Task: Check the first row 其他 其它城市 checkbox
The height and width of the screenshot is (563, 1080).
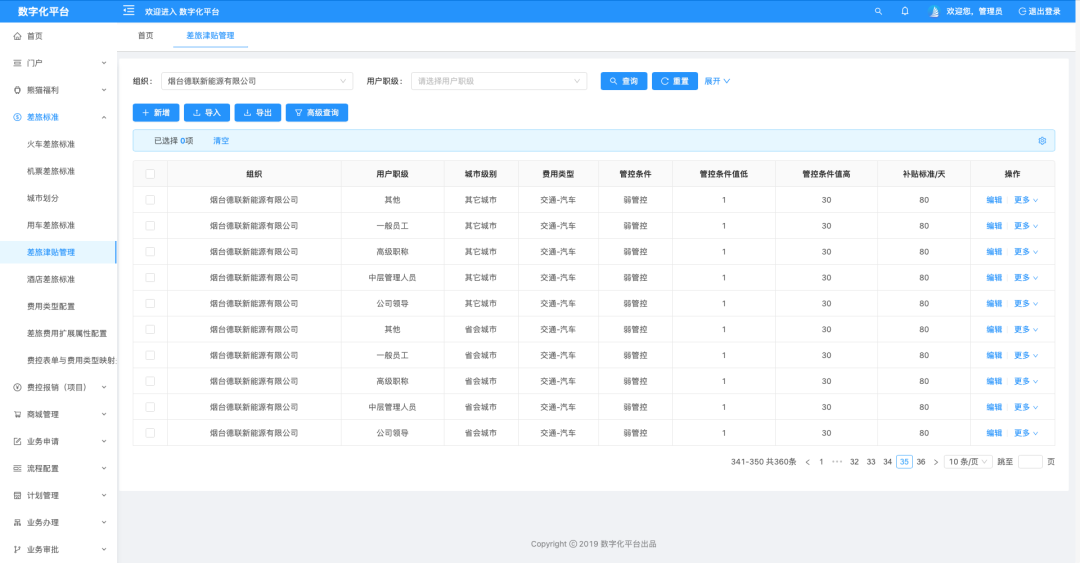Action: (150, 200)
